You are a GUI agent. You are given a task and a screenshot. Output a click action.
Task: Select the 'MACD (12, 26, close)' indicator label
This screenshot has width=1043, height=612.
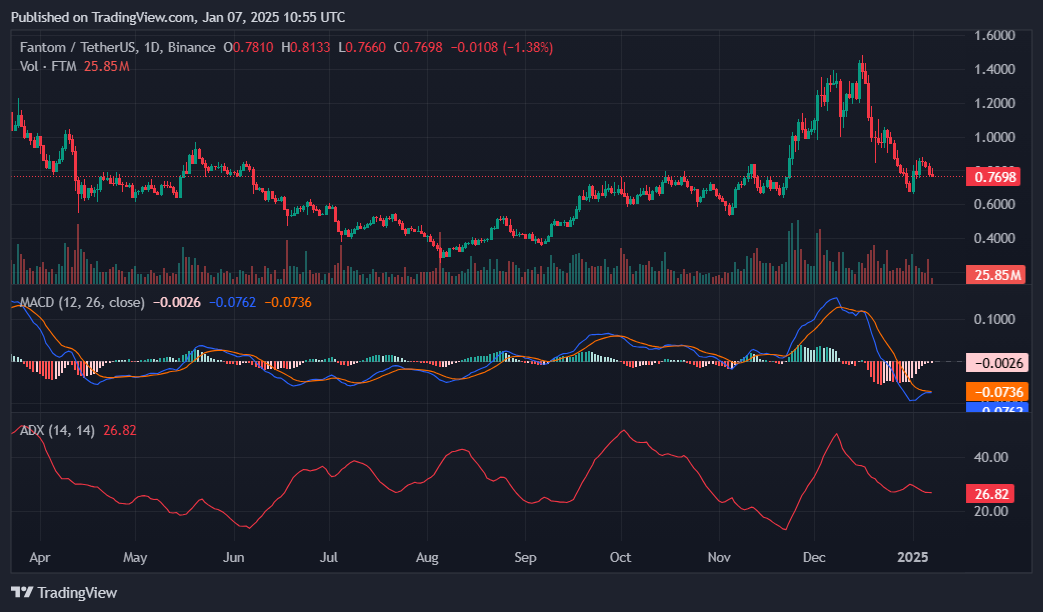click(x=82, y=302)
